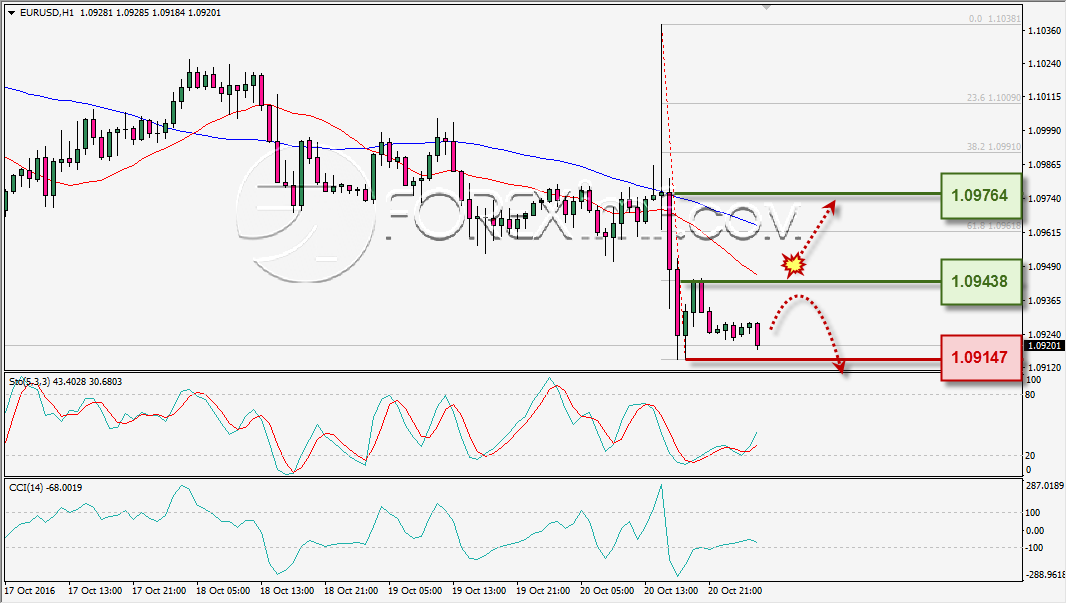This screenshot has height=604, width=1067.
Task: Click the 20 Oct 13:00 time axis label
Action: pyautogui.click(x=671, y=590)
